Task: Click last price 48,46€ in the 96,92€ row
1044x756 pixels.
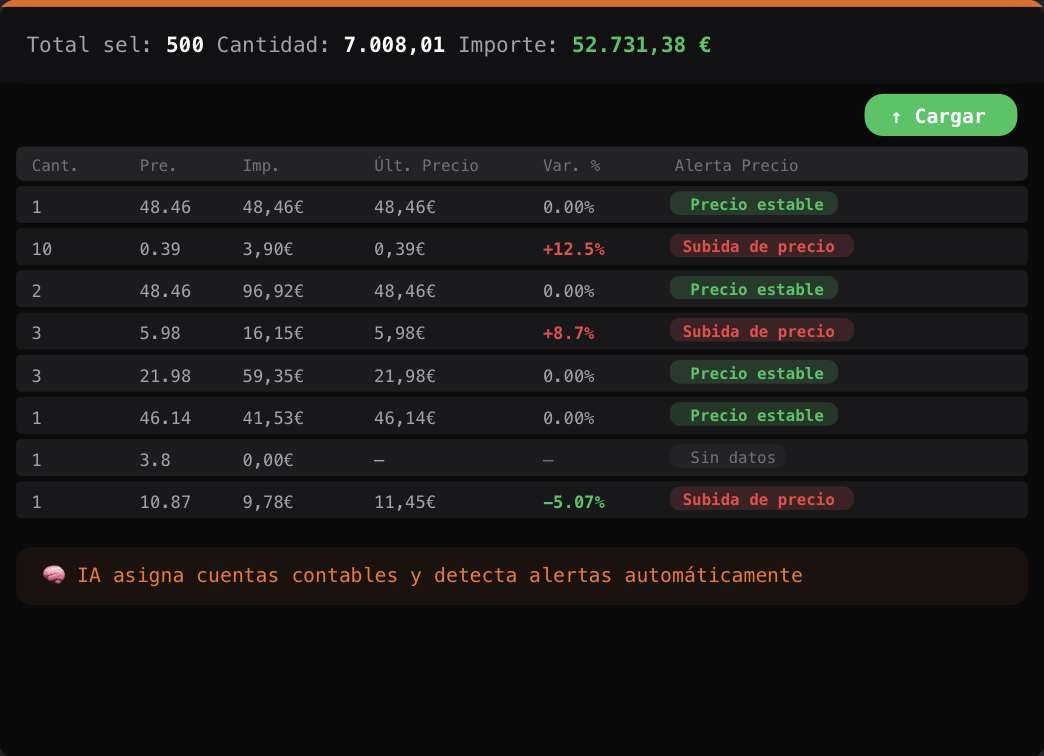Action: [x=404, y=291]
